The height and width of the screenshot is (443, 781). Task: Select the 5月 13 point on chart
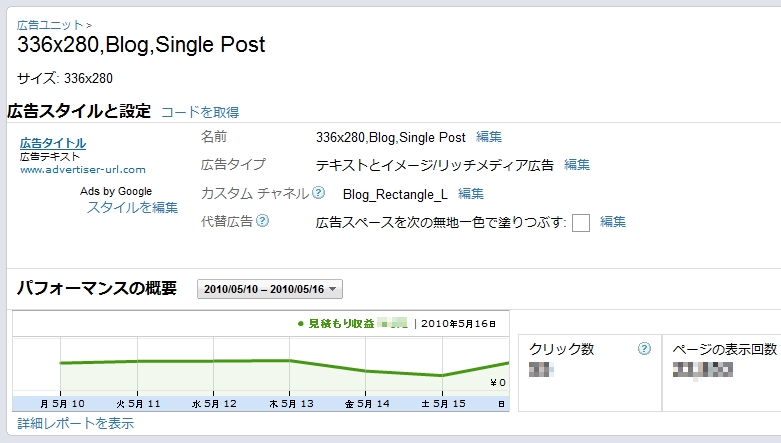(x=289, y=360)
